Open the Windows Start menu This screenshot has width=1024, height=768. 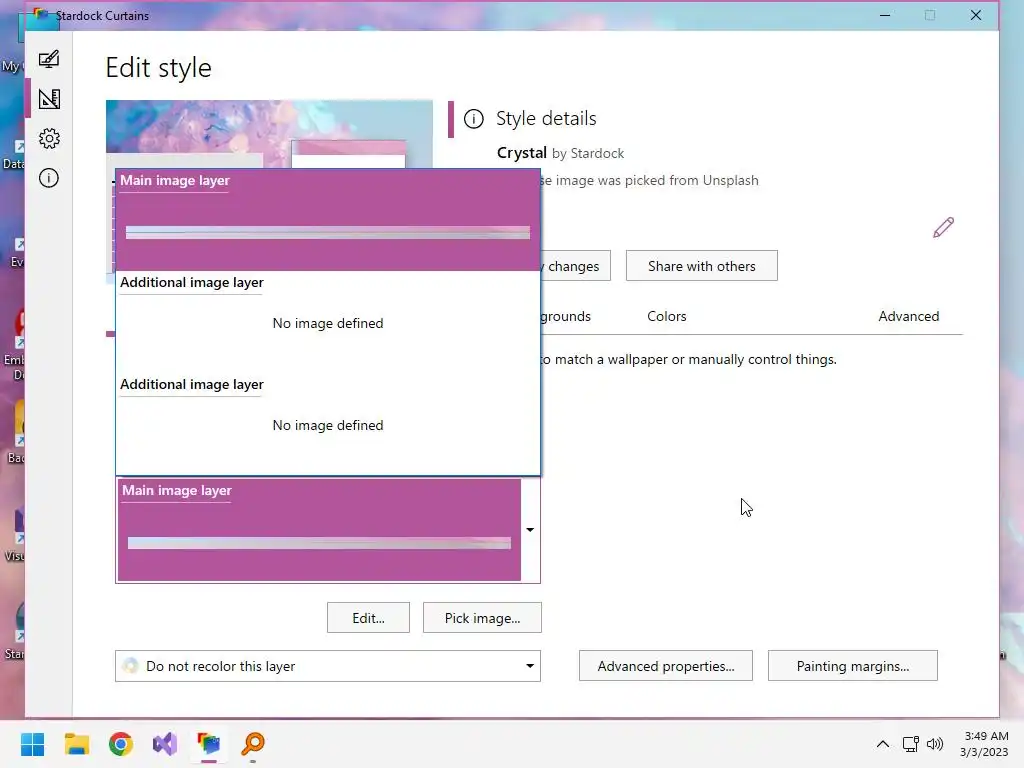(32, 744)
